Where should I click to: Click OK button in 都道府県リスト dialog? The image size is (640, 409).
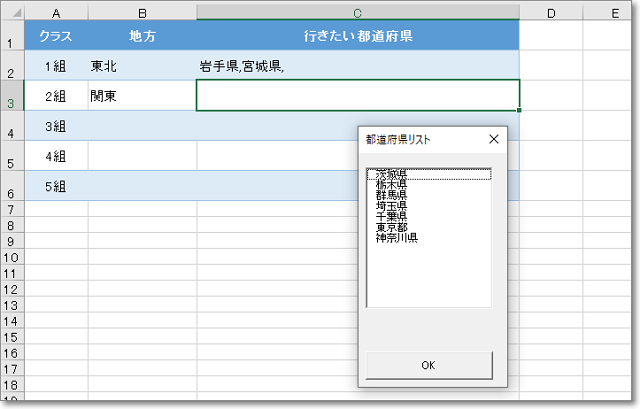429,365
